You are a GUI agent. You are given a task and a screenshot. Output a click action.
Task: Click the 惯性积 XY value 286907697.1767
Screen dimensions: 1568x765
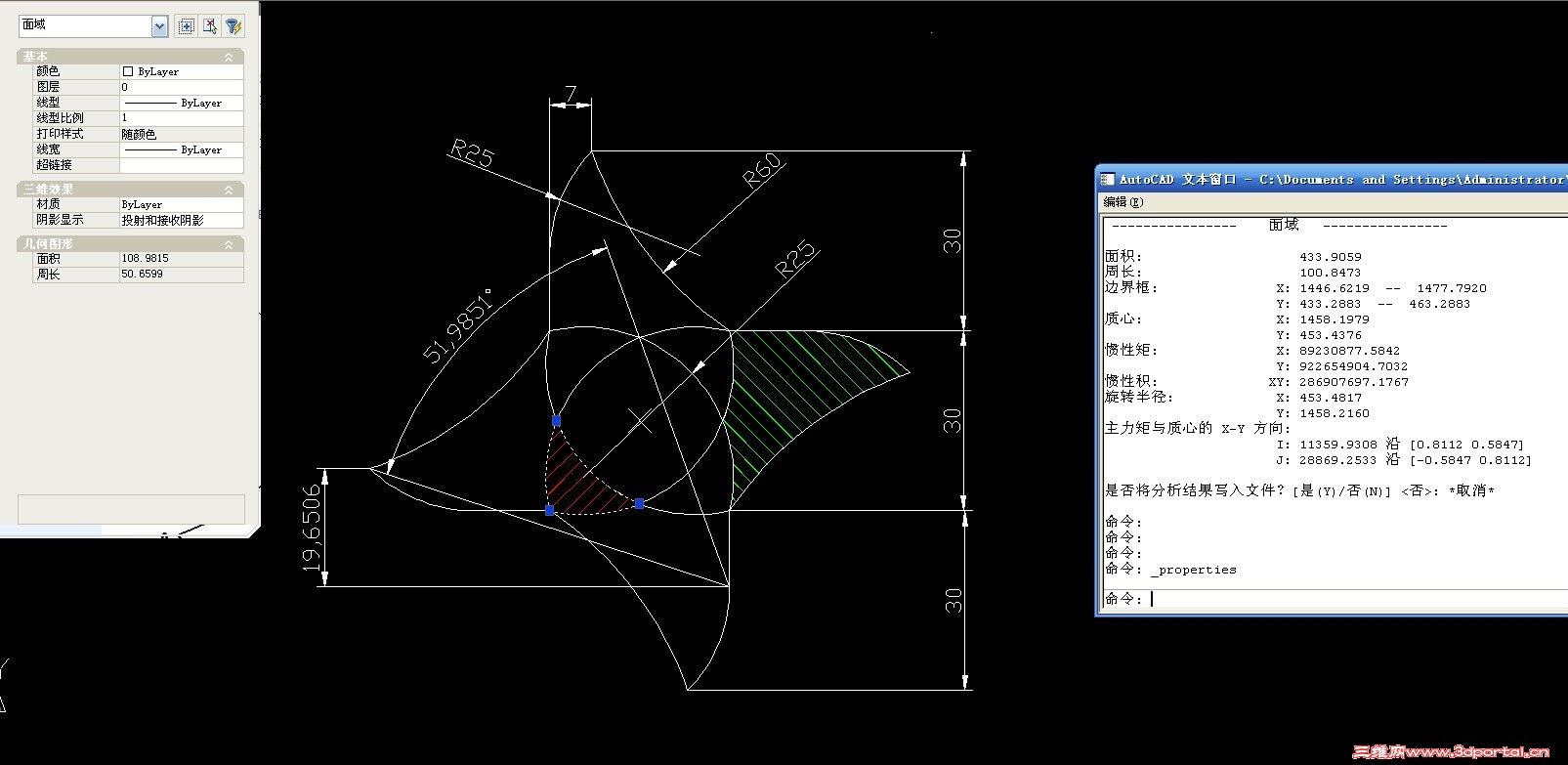(x=1354, y=382)
